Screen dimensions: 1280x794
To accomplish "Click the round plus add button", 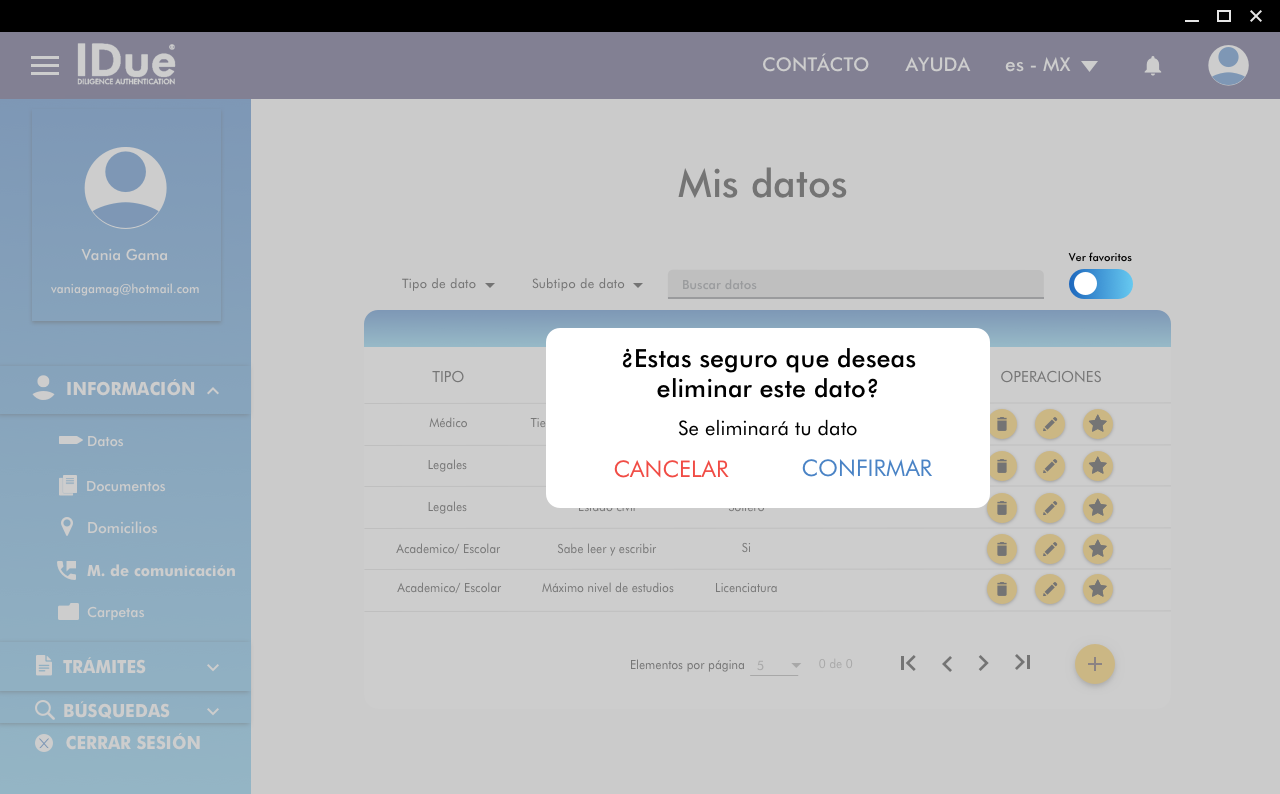I will pos(1094,664).
